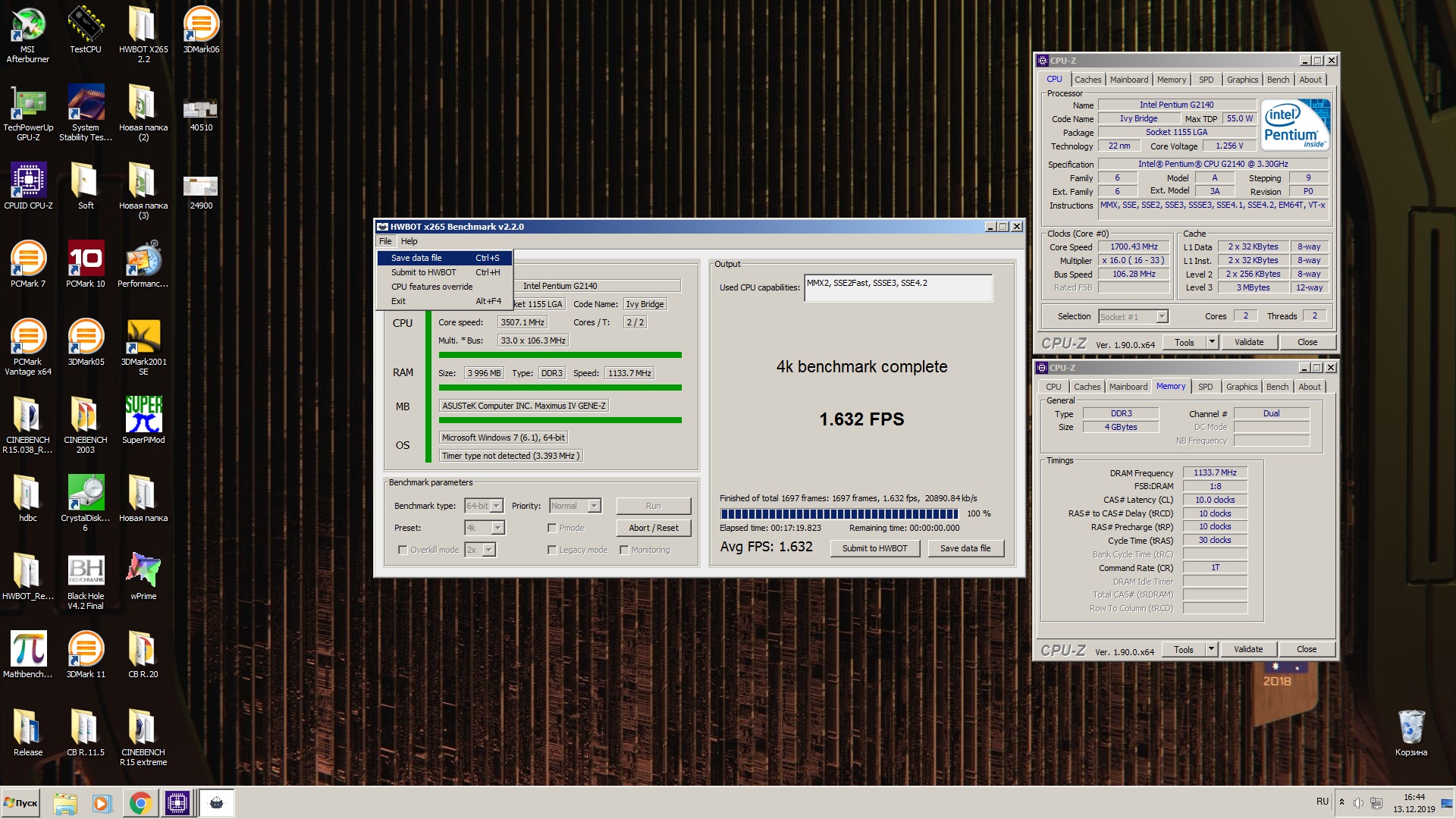The width and height of the screenshot is (1456, 819).
Task: Launch SuperPiMod icon
Action: (143, 420)
